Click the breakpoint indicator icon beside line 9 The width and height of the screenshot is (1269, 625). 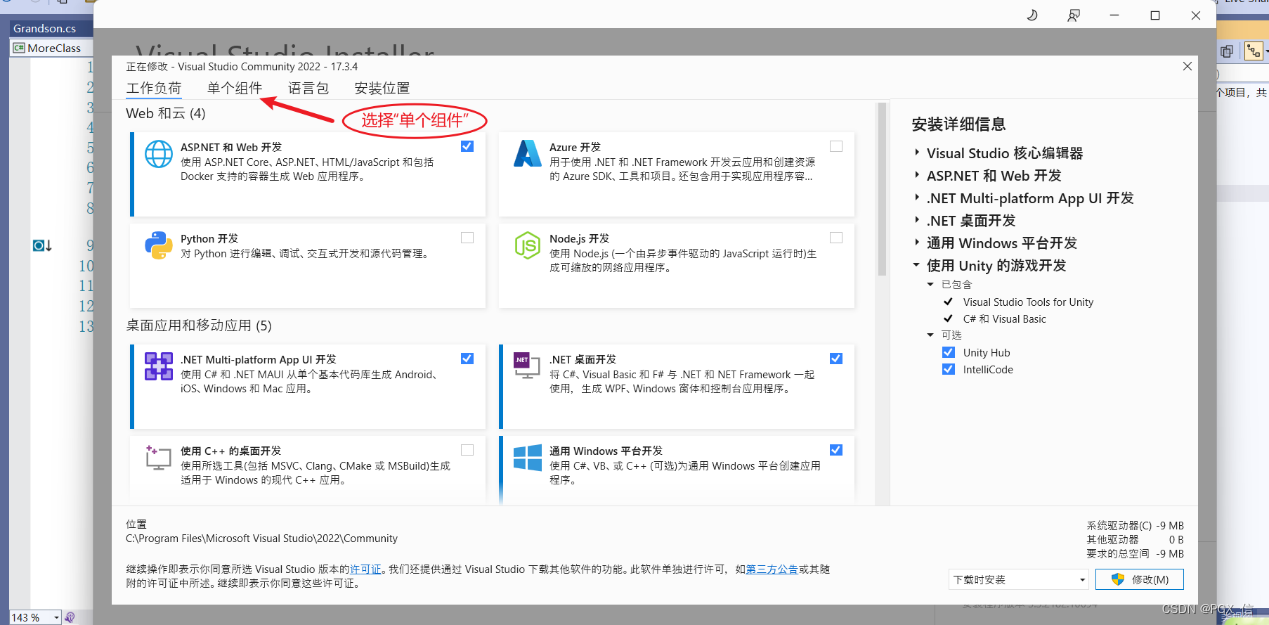pyautogui.click(x=42, y=245)
